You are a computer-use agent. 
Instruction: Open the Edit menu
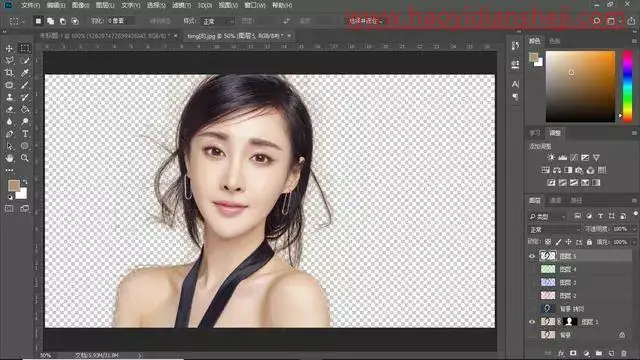[56, 5]
